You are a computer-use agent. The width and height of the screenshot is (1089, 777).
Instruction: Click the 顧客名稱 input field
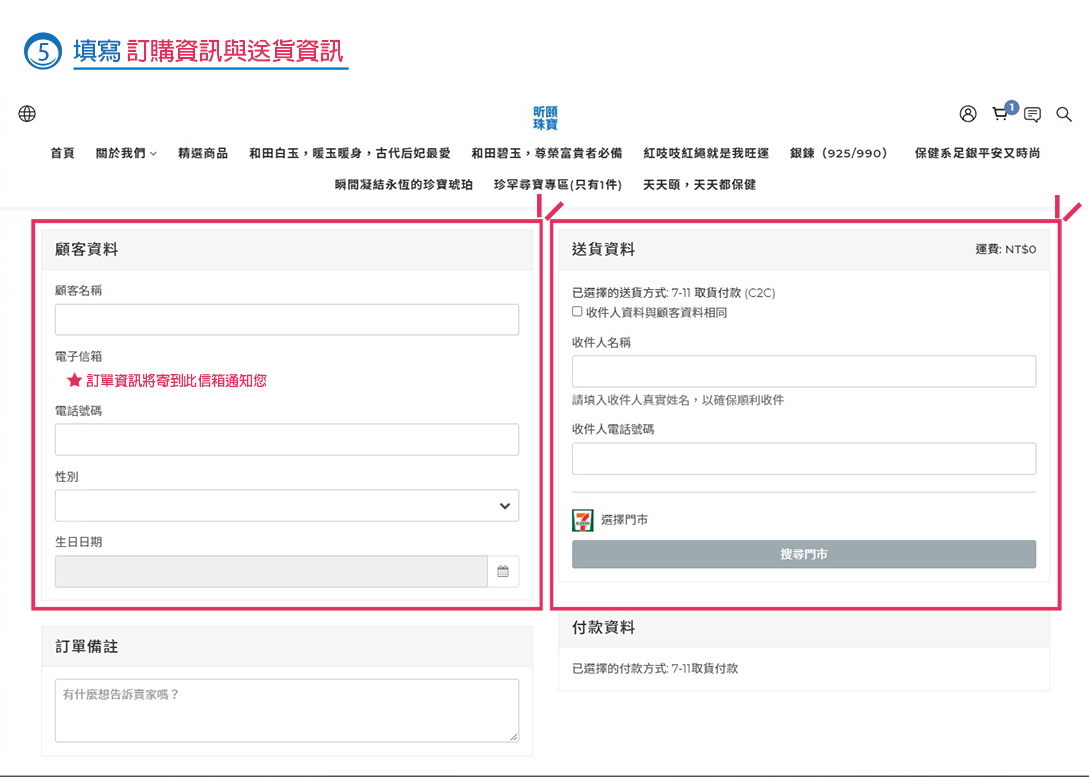pyautogui.click(x=287, y=320)
